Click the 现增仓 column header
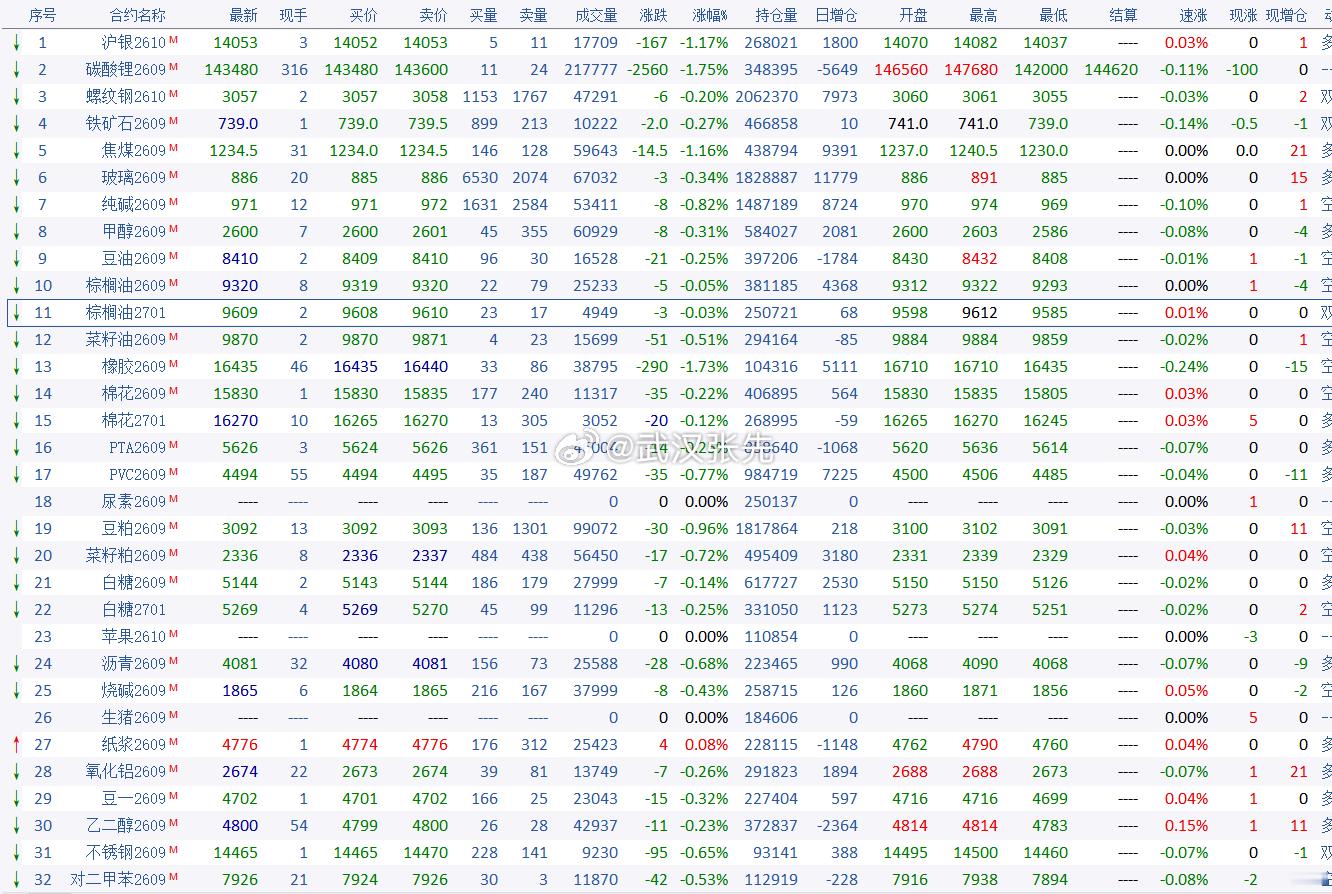 pyautogui.click(x=1286, y=15)
